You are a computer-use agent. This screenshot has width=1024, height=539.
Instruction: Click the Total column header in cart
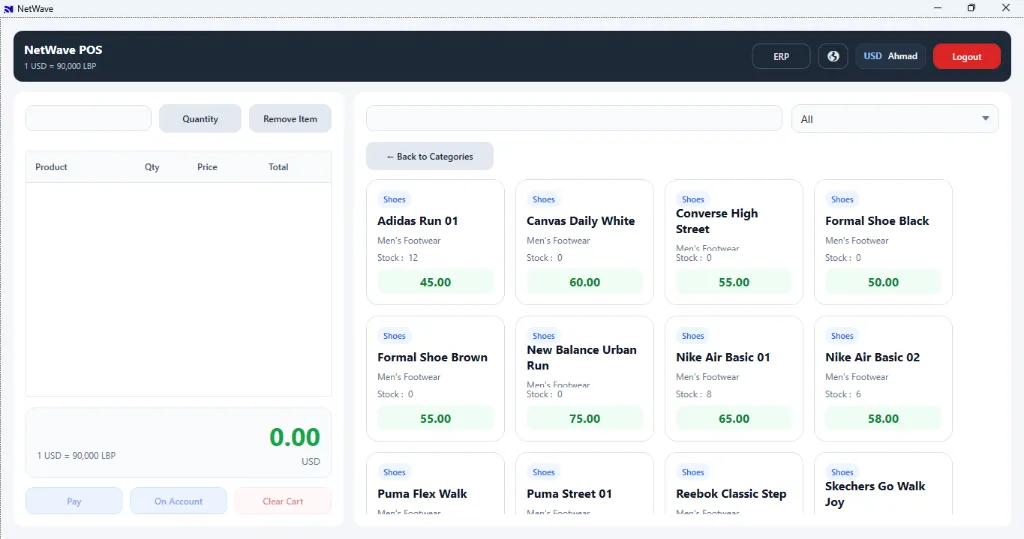(278, 167)
